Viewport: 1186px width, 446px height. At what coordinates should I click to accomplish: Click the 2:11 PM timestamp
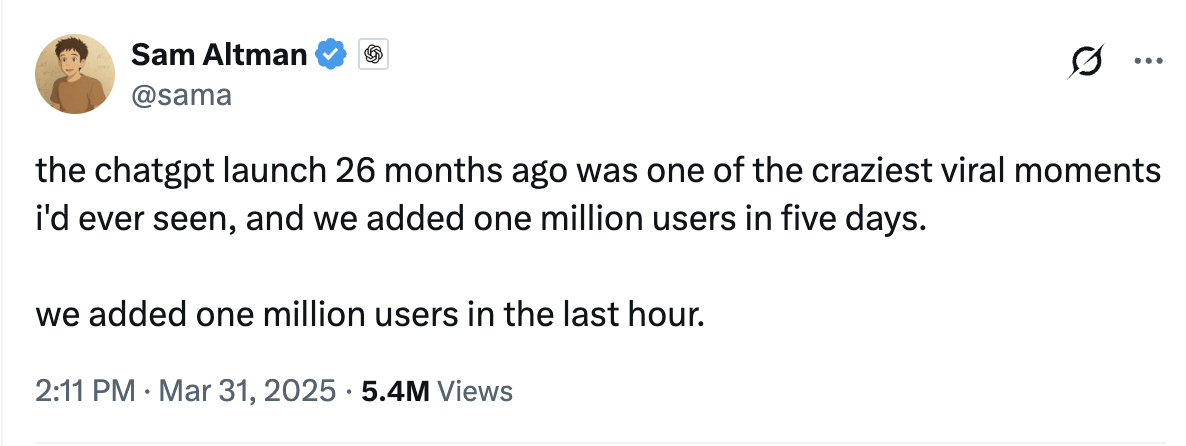85,391
